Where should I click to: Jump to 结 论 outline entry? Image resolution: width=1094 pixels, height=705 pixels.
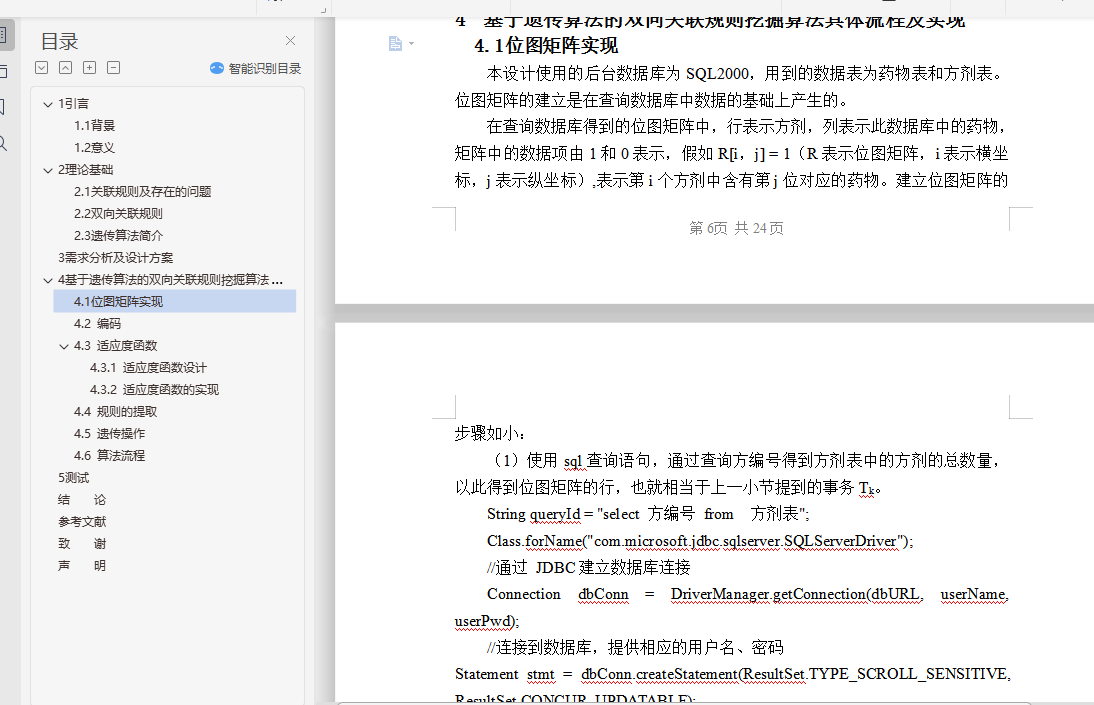(x=82, y=500)
